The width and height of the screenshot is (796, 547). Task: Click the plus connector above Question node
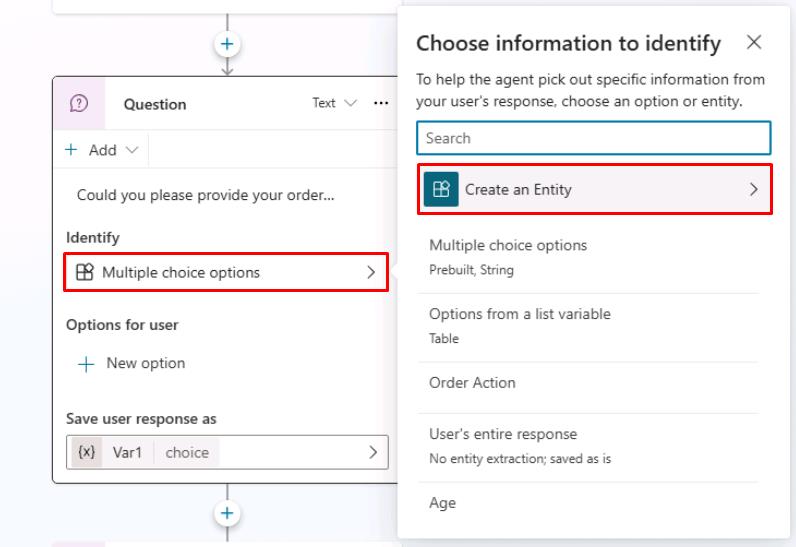[x=227, y=44]
